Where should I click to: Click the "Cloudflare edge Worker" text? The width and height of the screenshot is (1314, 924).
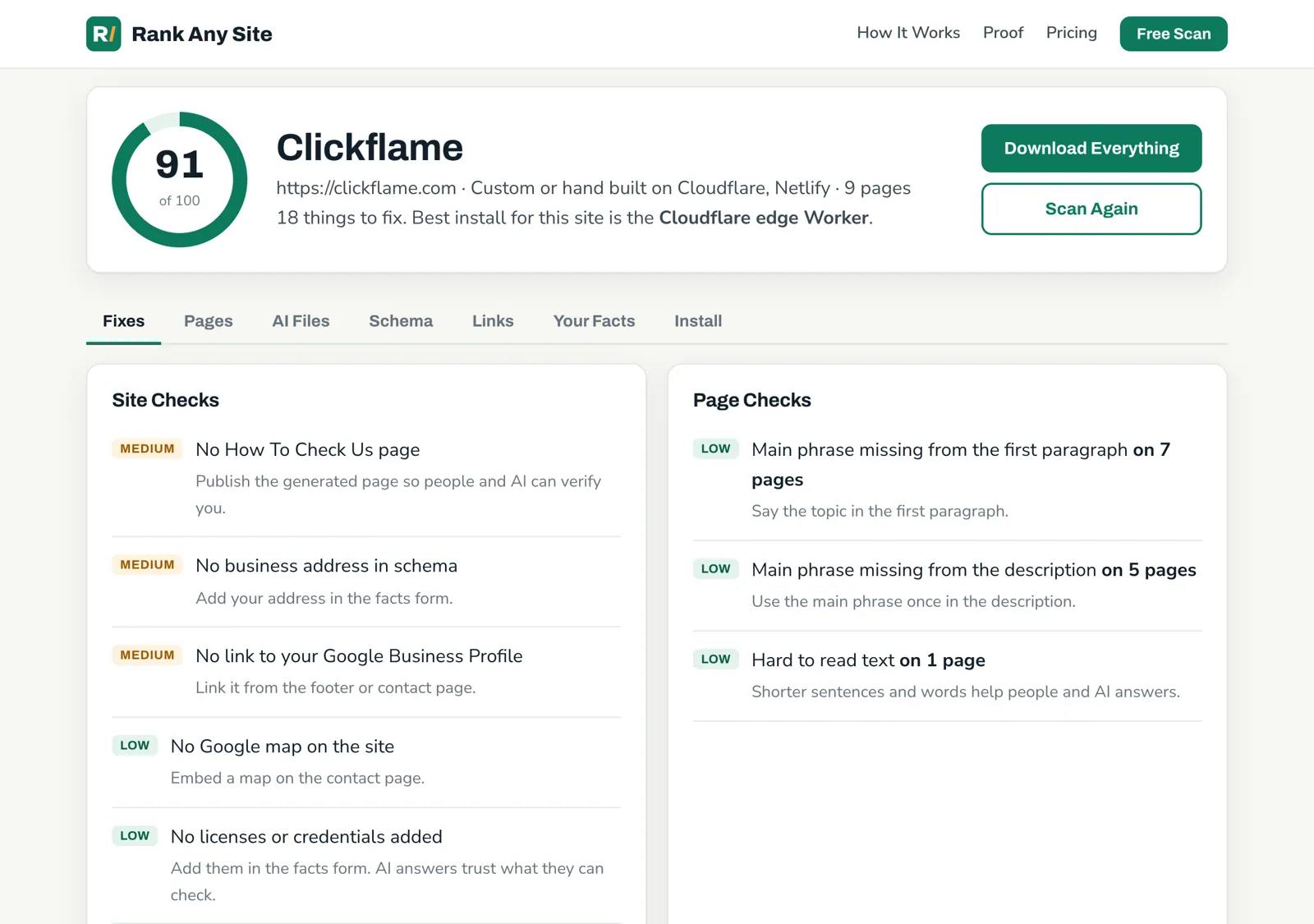pos(764,218)
